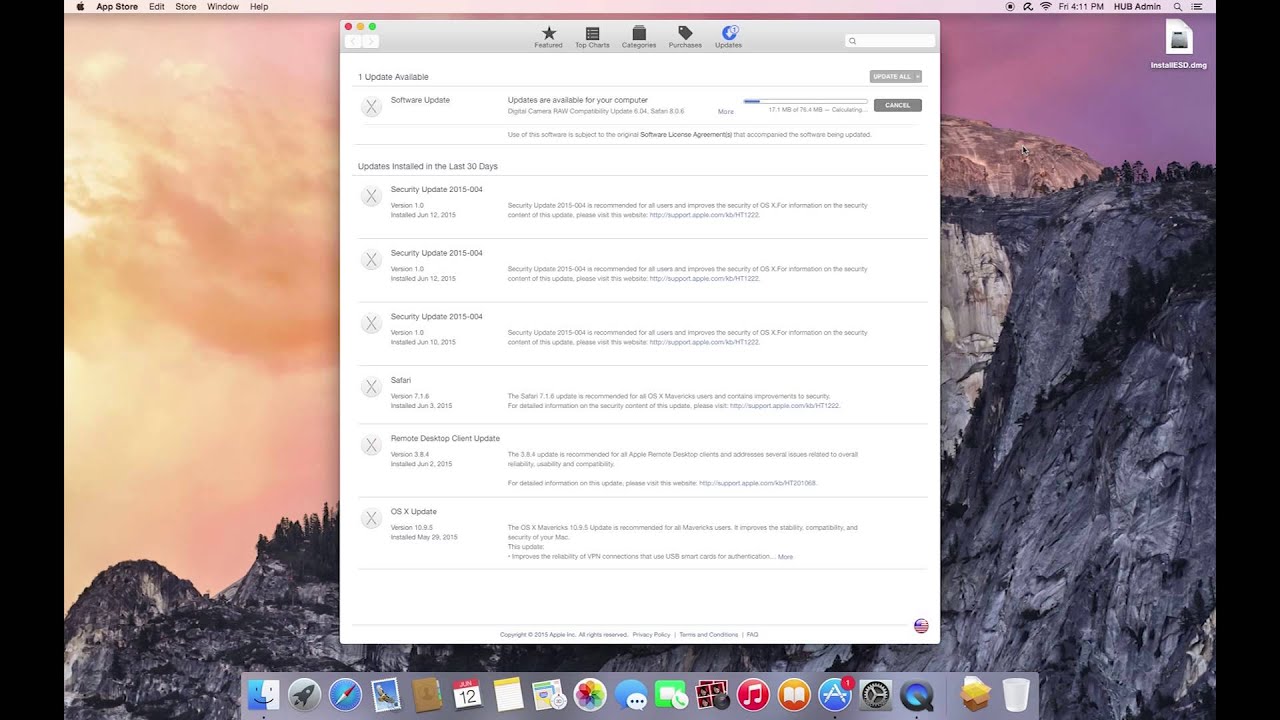Open Spotlight search in the menu bar

1177,7
